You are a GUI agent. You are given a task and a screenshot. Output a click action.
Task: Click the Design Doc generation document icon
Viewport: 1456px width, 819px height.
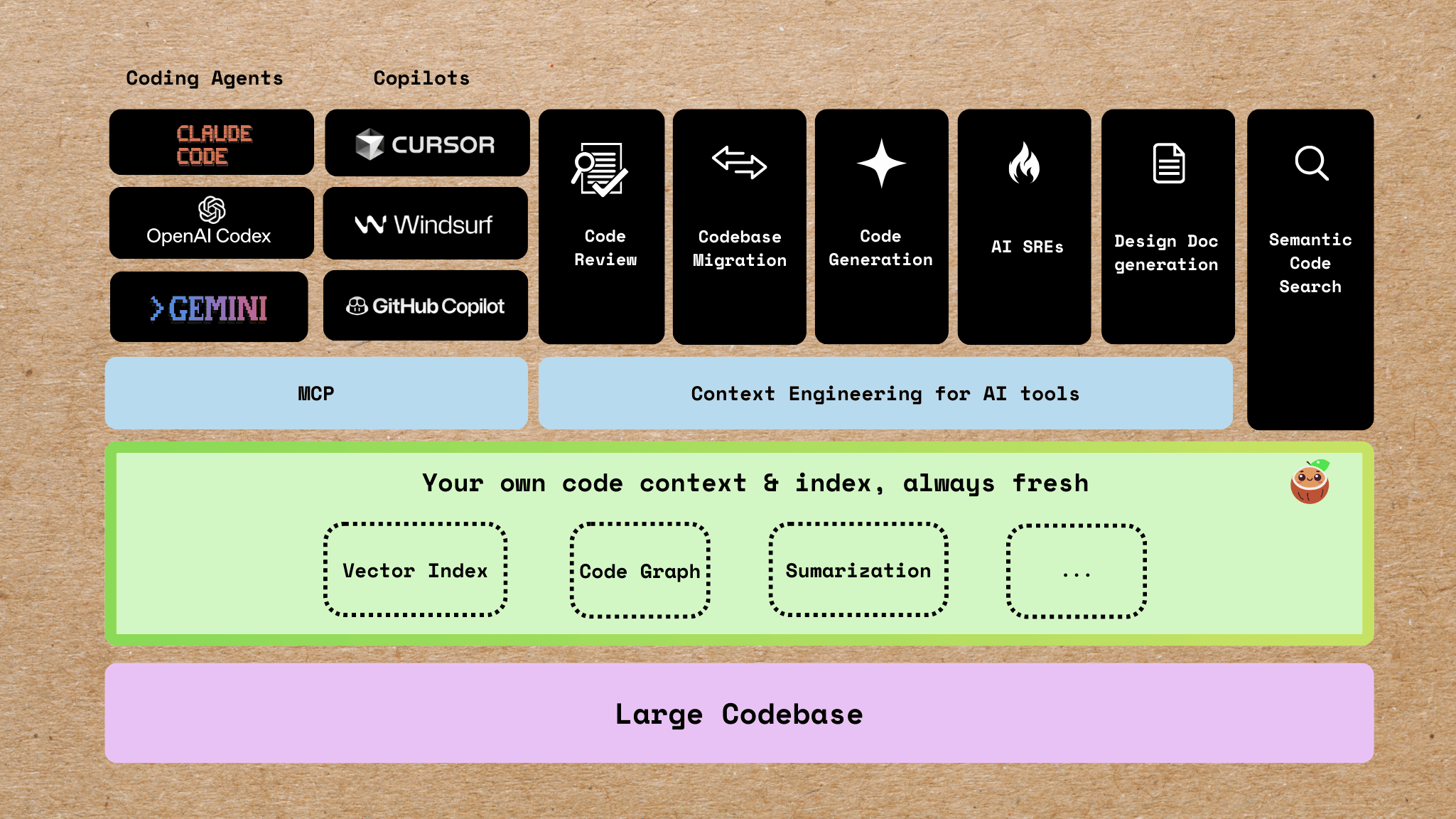(1168, 164)
